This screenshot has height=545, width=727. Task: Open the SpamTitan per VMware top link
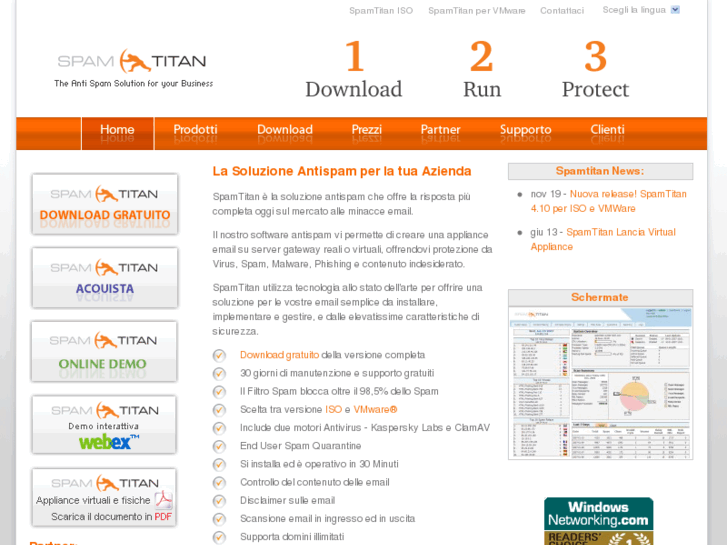pos(477,11)
